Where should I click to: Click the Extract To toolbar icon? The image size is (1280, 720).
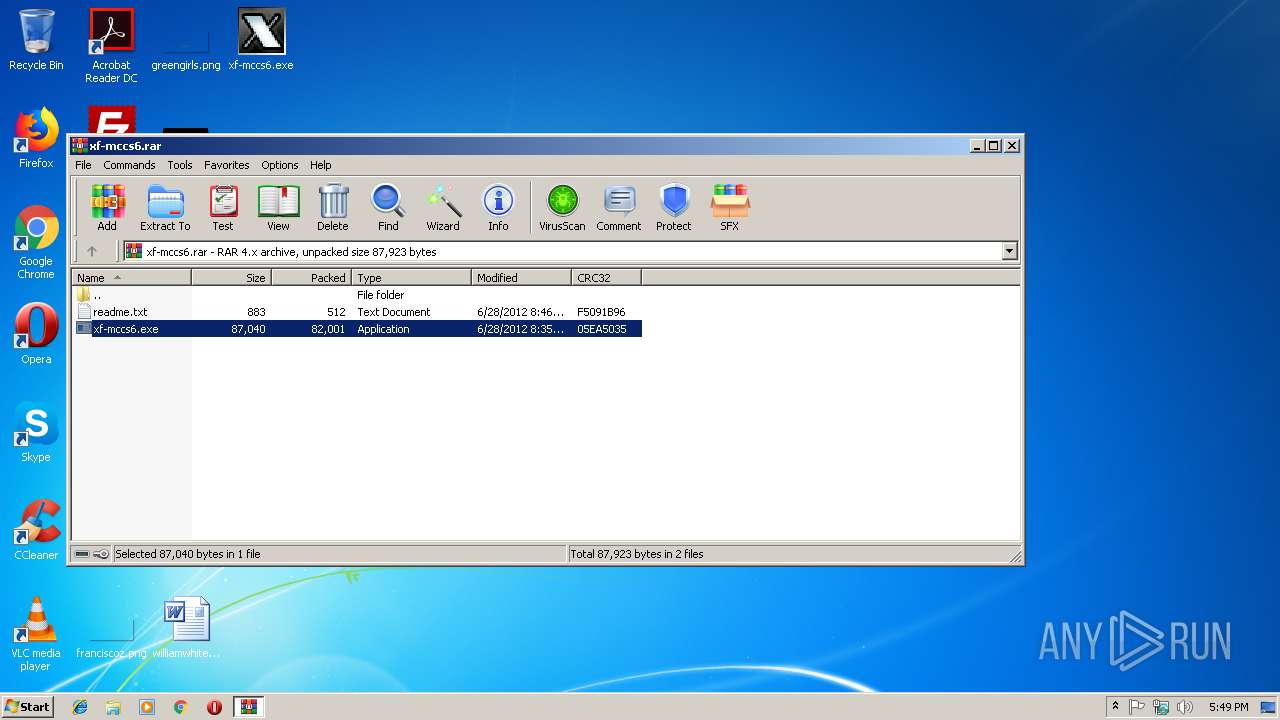coord(165,208)
